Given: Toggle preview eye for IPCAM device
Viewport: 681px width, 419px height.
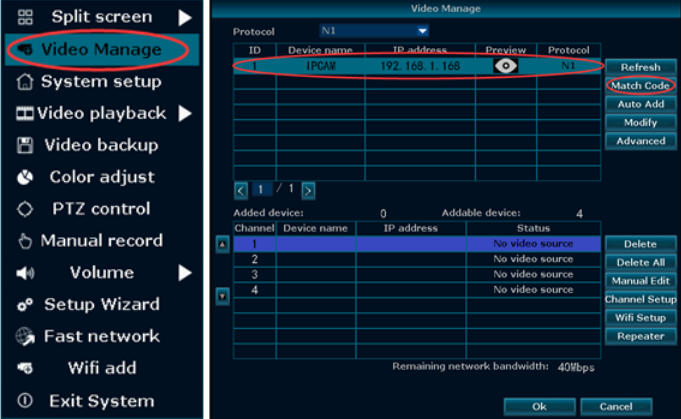Looking at the screenshot, I should [x=506, y=66].
